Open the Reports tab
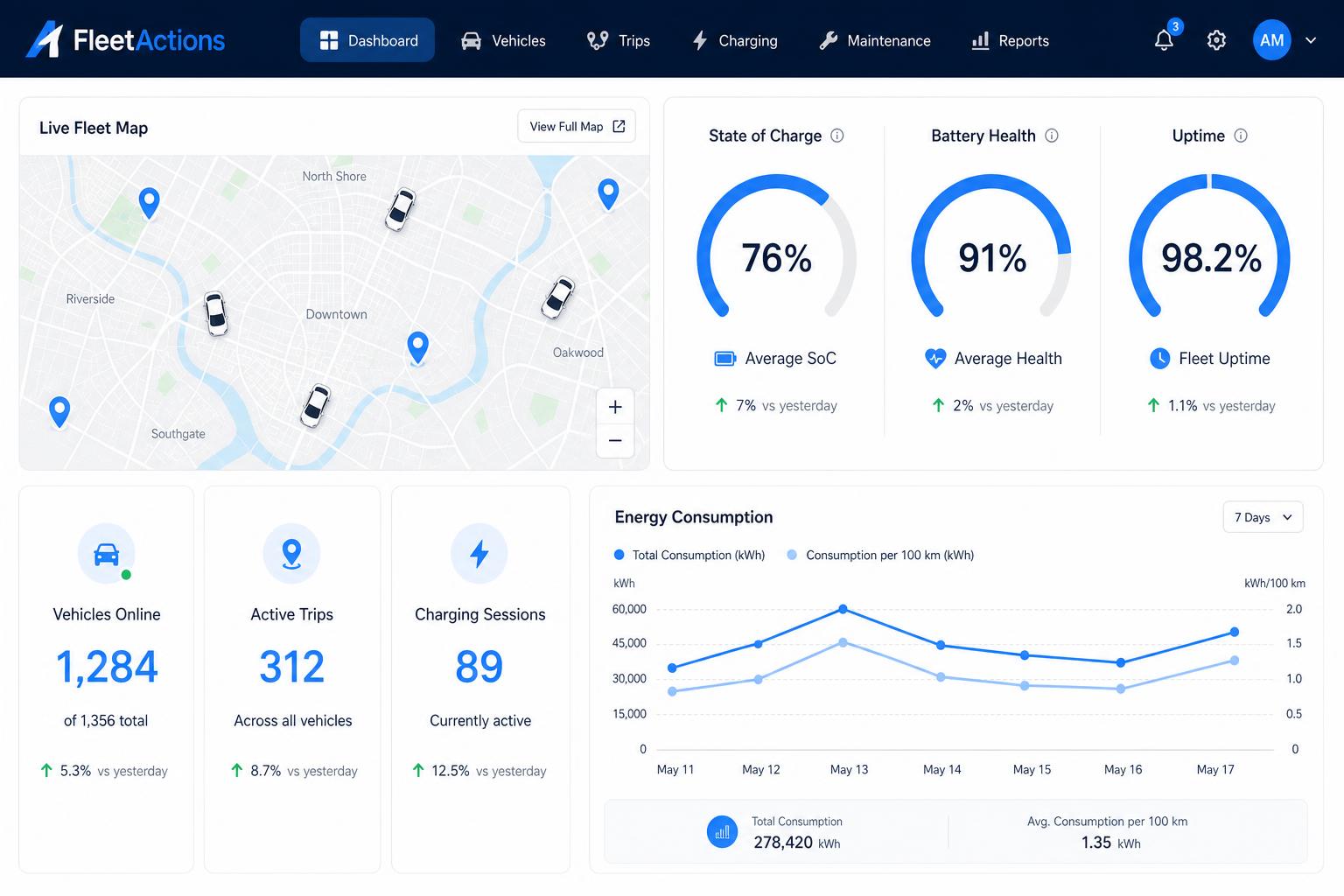Screen dimensions: 1344x896 click(x=1011, y=40)
